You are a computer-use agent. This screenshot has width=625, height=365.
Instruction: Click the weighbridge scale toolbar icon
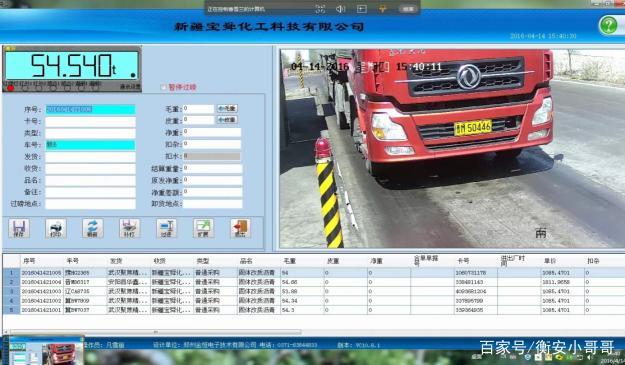[x=166, y=229]
